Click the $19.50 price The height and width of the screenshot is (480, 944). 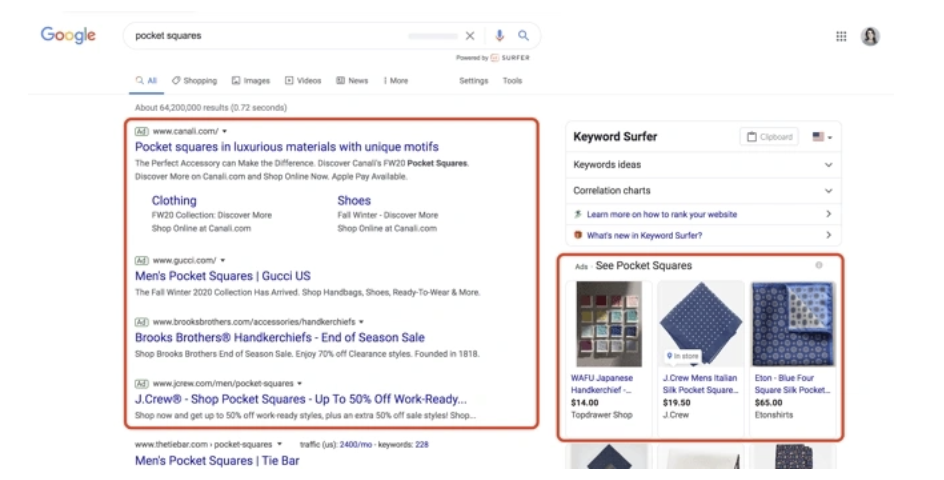pos(677,402)
